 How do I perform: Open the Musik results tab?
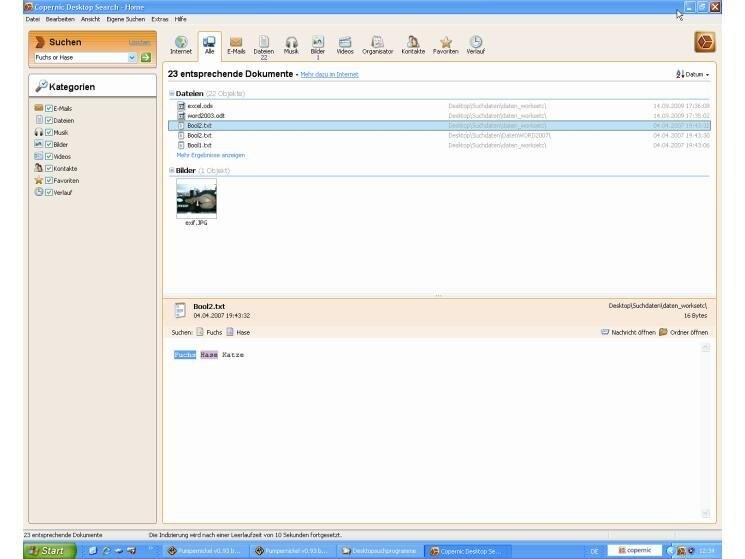(291, 45)
